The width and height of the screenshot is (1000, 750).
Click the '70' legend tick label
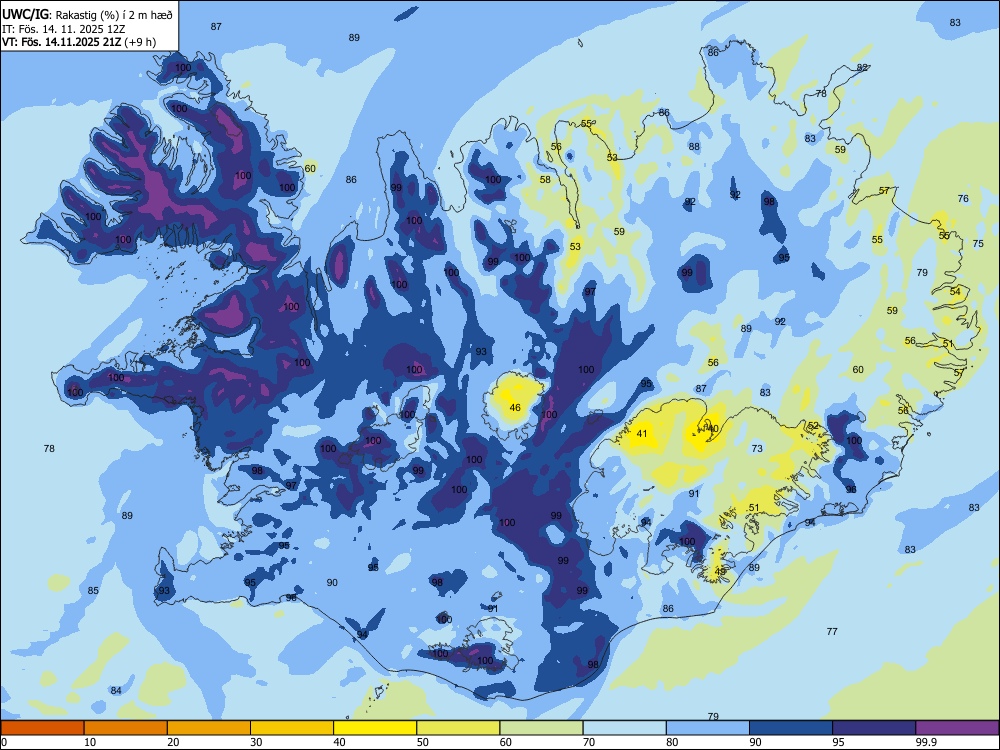click(x=589, y=742)
